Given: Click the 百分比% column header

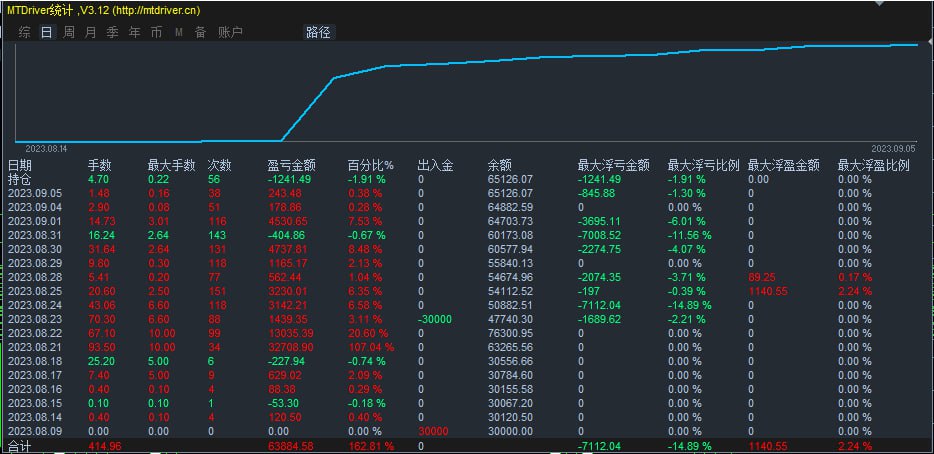Looking at the screenshot, I should point(371,166).
